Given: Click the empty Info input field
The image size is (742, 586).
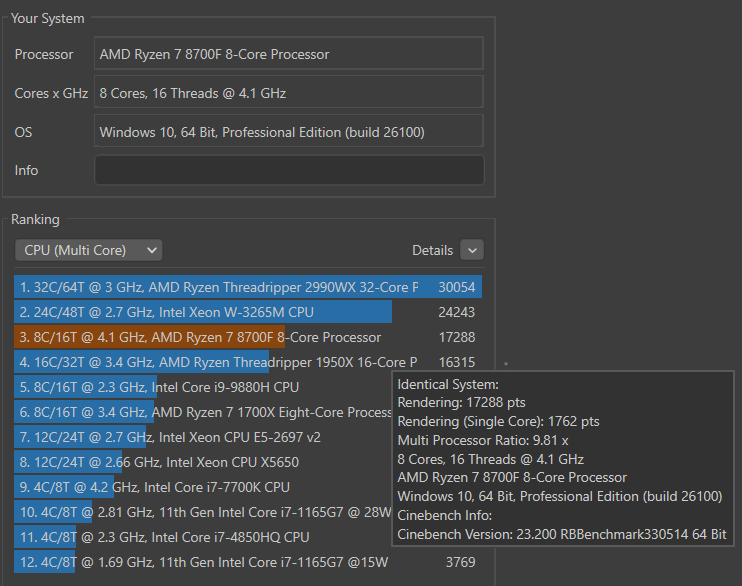Looking at the screenshot, I should pyautogui.click(x=289, y=170).
